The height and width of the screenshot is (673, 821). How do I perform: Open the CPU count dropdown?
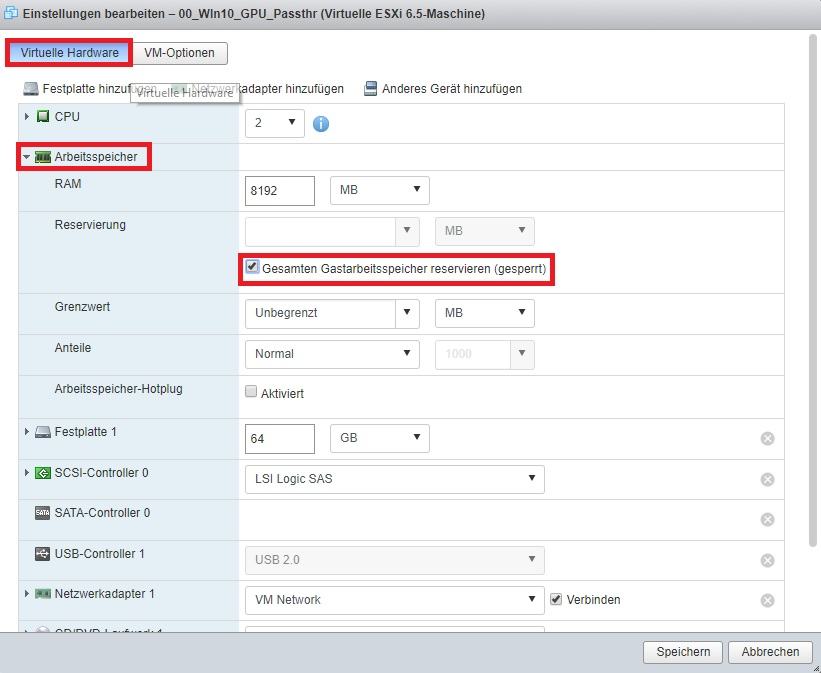click(274, 123)
